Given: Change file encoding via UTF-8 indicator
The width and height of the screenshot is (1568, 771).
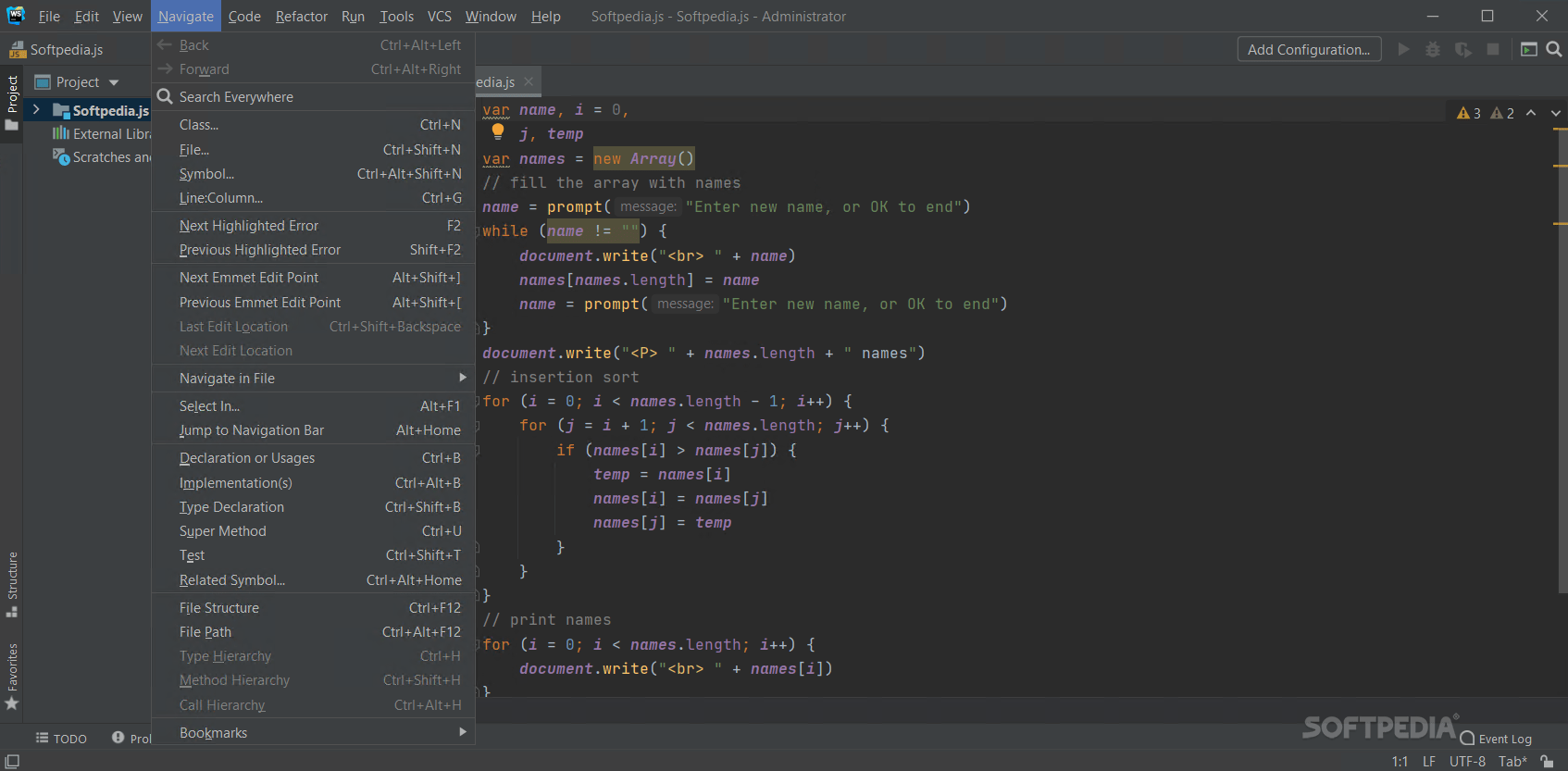Looking at the screenshot, I should click(1467, 761).
